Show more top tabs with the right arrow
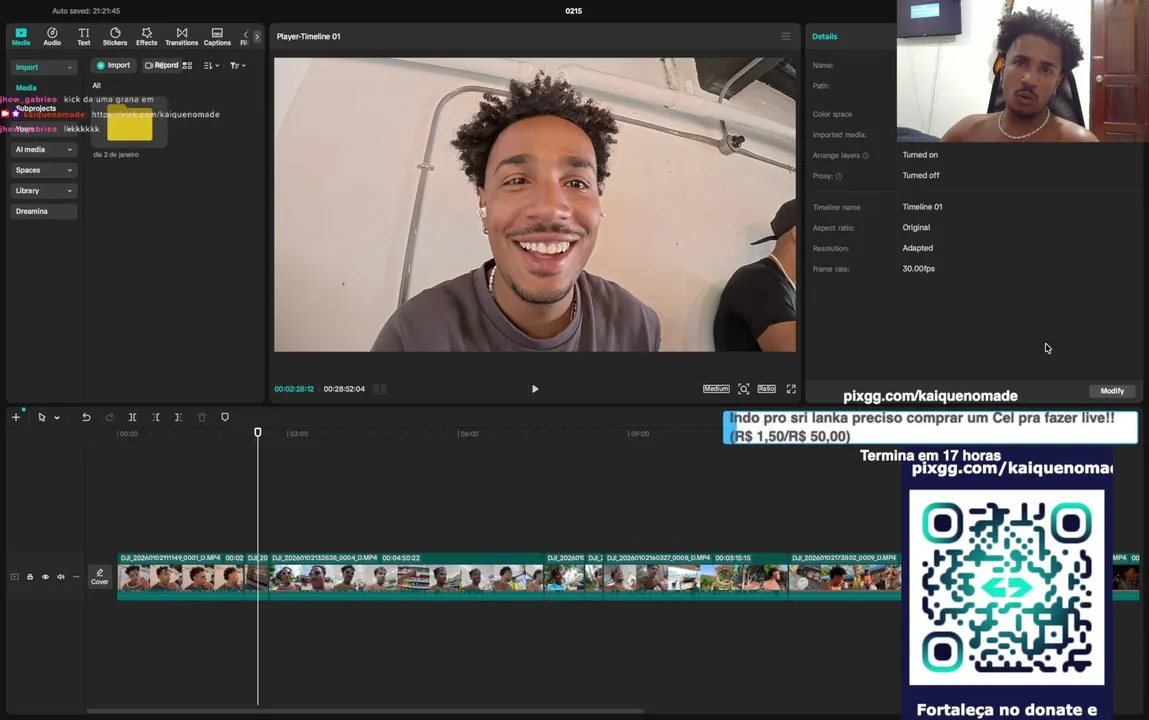This screenshot has height=720, width=1149. tap(256, 36)
